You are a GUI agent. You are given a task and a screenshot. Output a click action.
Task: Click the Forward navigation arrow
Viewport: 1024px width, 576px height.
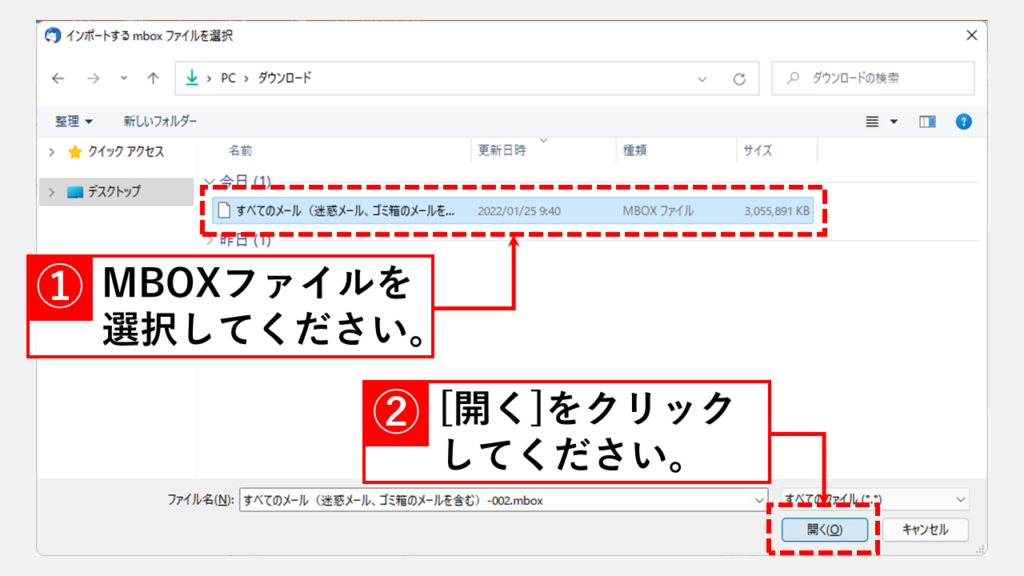93,78
